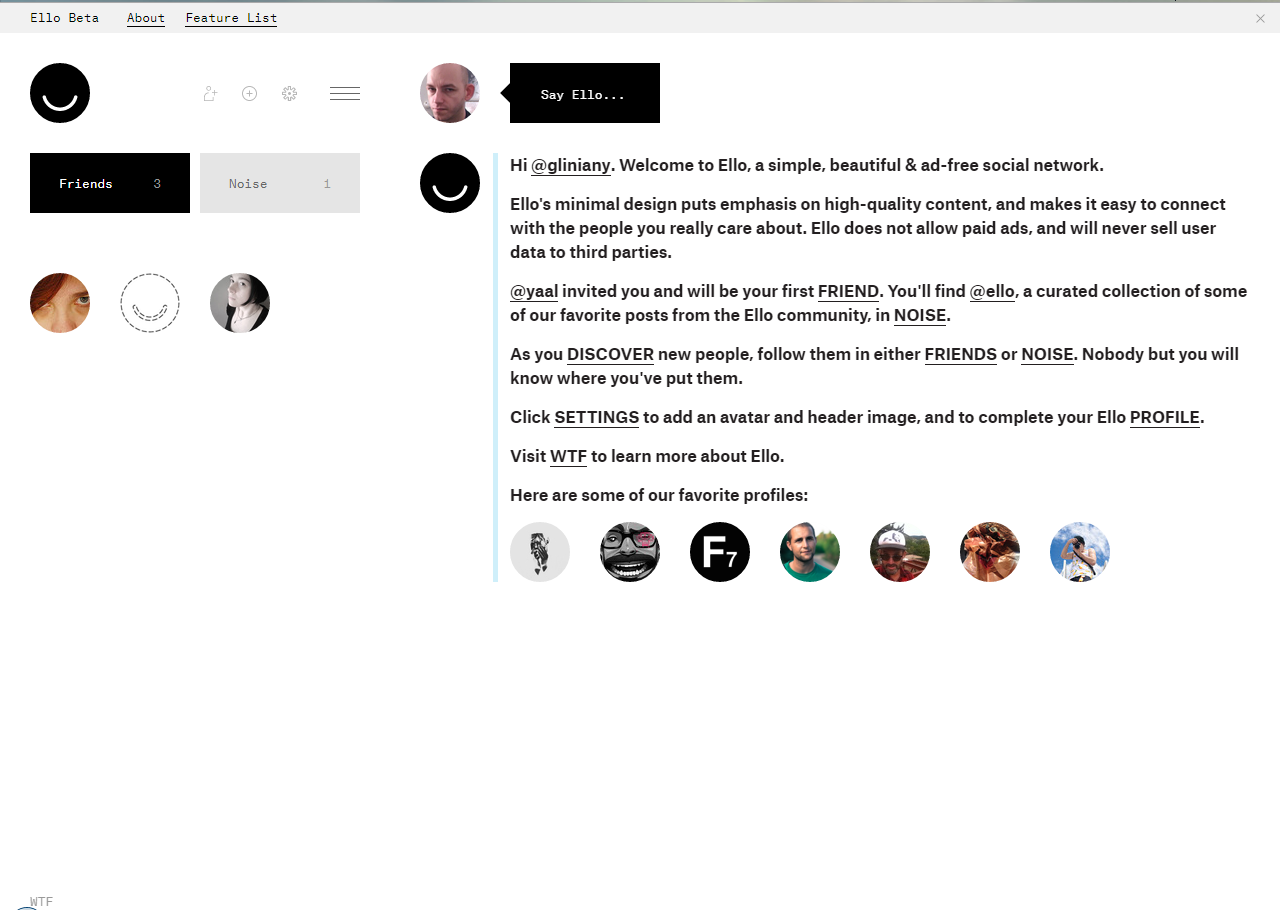Open the F7 favorite profile avatar
Image resolution: width=1280 pixels, height=910 pixels.
(720, 552)
